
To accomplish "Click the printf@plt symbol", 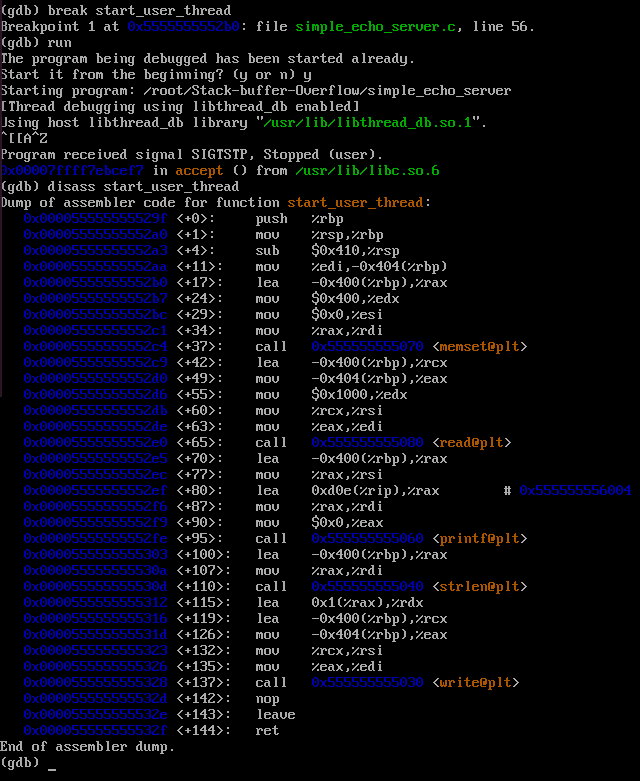I will click(479, 538).
